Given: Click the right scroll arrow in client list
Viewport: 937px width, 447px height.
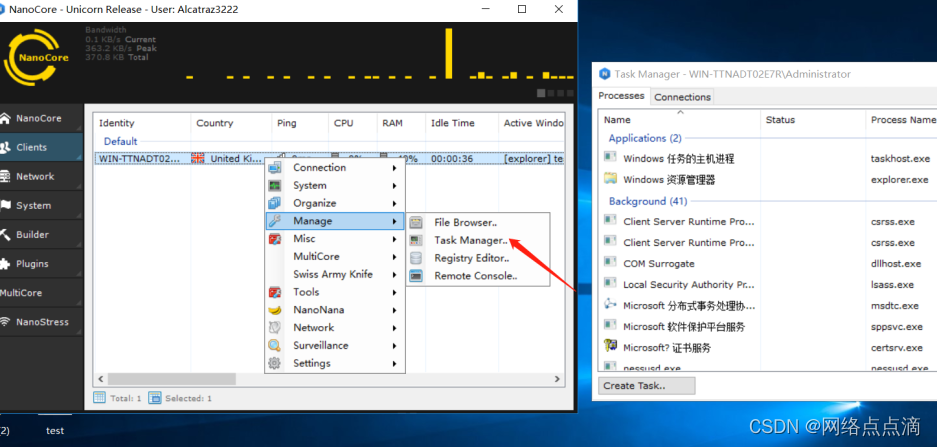Looking at the screenshot, I should pyautogui.click(x=557, y=379).
